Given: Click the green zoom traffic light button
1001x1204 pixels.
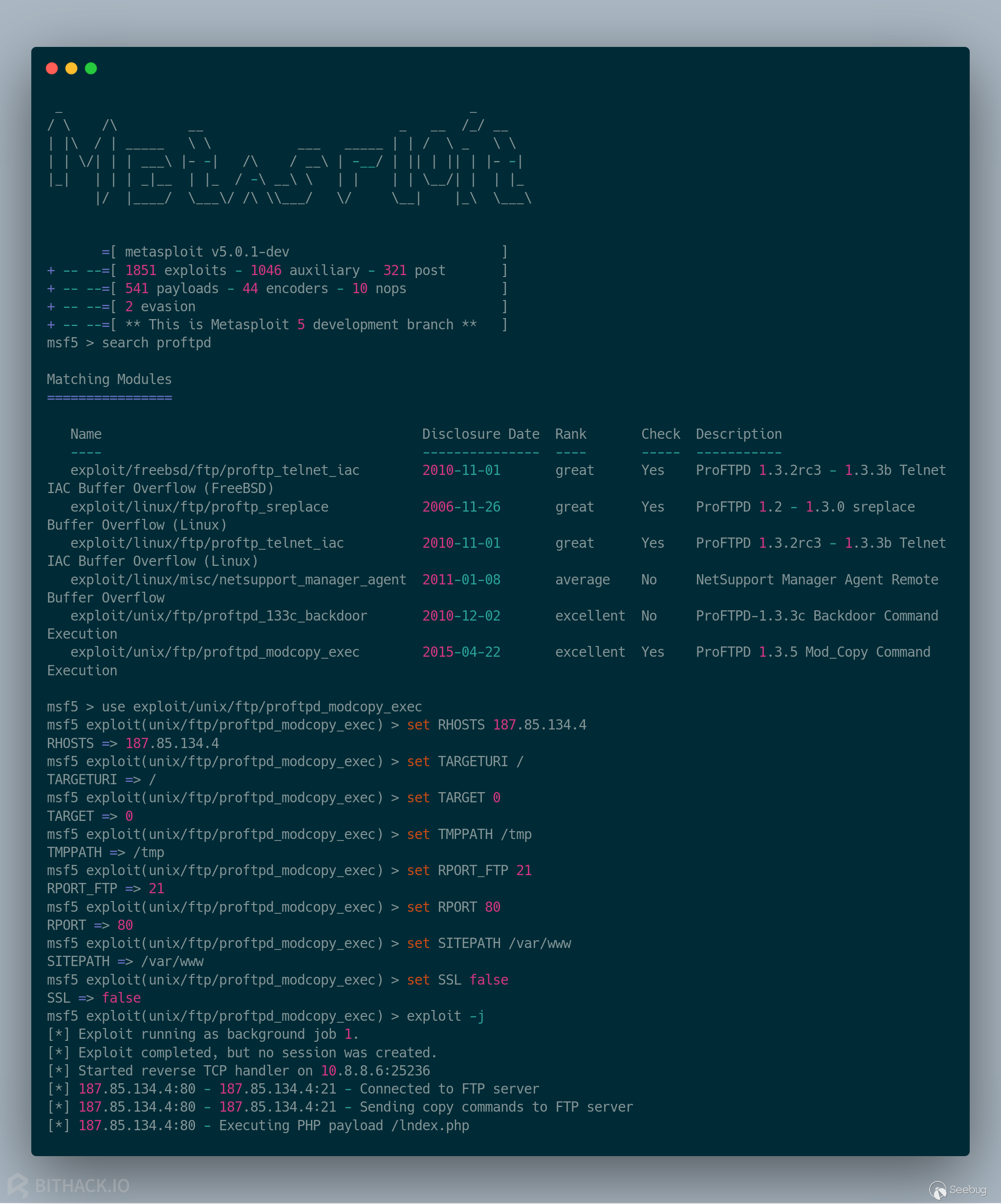Looking at the screenshot, I should point(90,67).
